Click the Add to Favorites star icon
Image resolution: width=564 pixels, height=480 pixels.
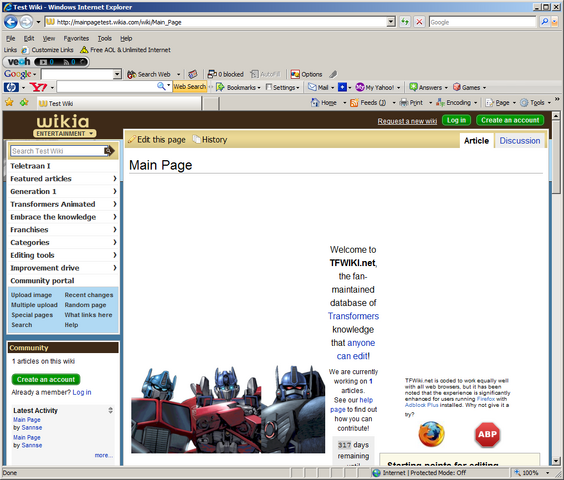(x=24, y=103)
